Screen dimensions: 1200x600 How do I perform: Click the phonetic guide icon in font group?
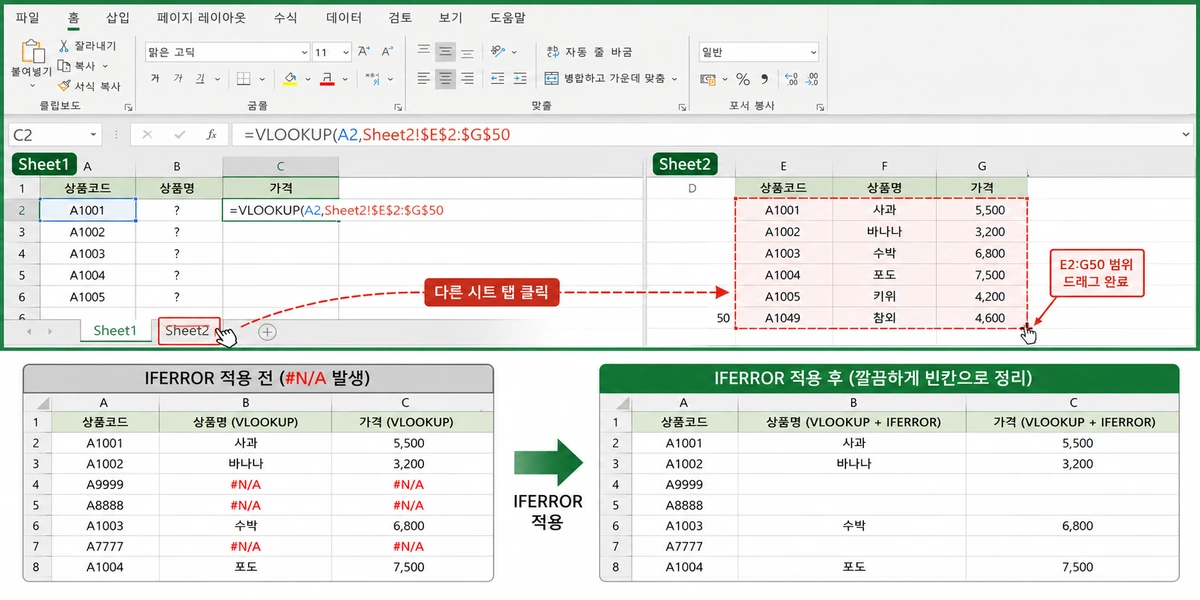coord(372,78)
